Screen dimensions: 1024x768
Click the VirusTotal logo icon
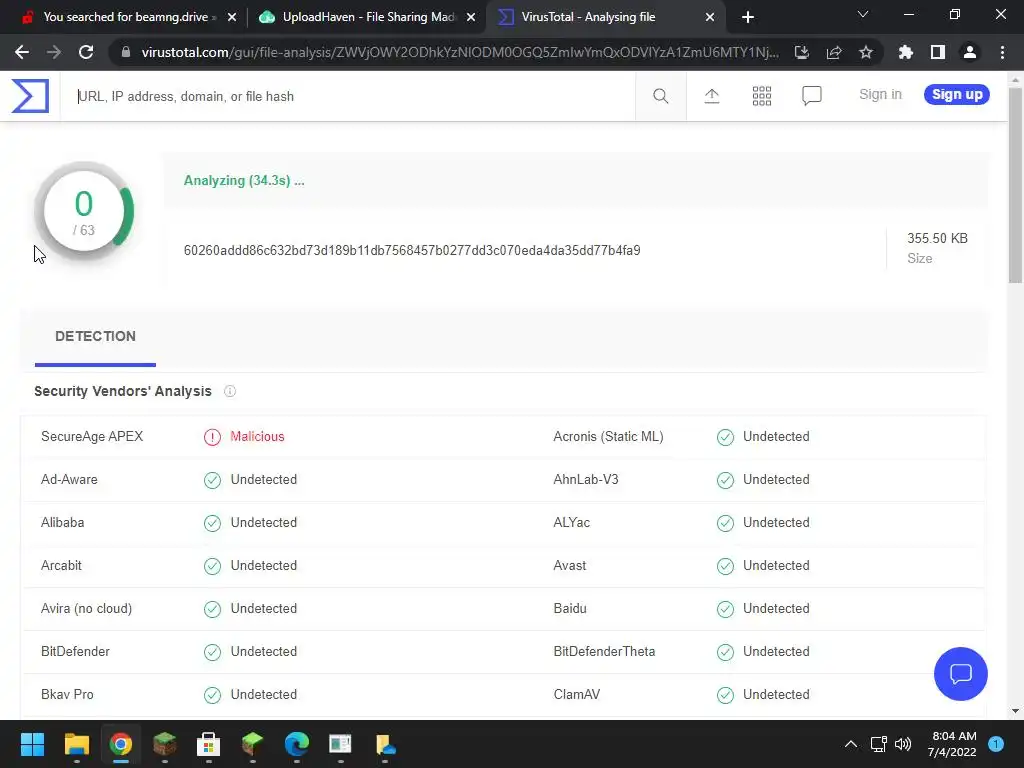30,96
